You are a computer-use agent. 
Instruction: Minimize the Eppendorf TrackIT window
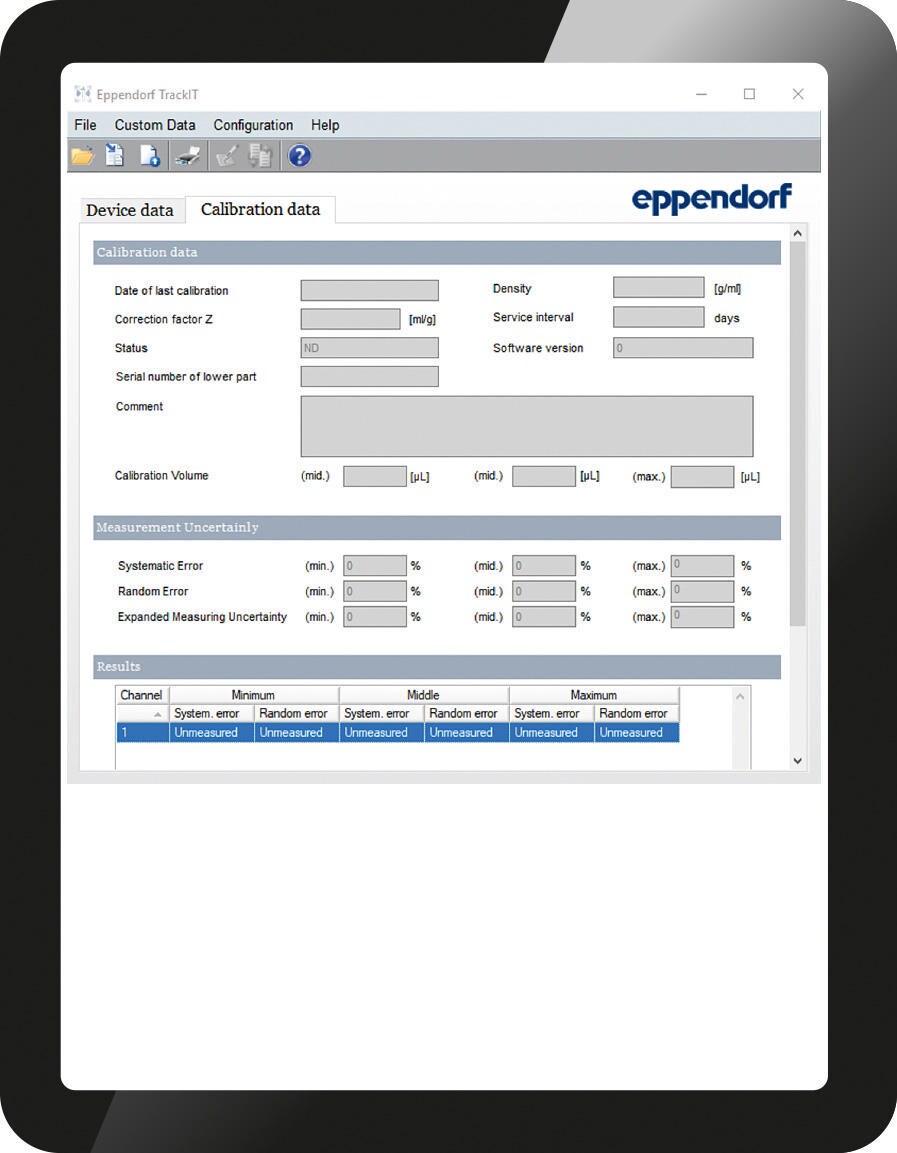pos(701,94)
